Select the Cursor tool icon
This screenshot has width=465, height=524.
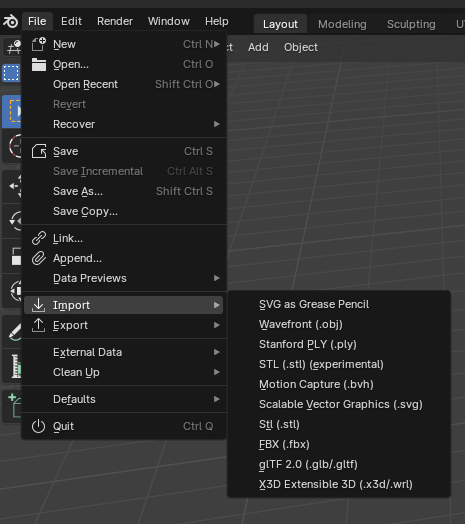13,146
